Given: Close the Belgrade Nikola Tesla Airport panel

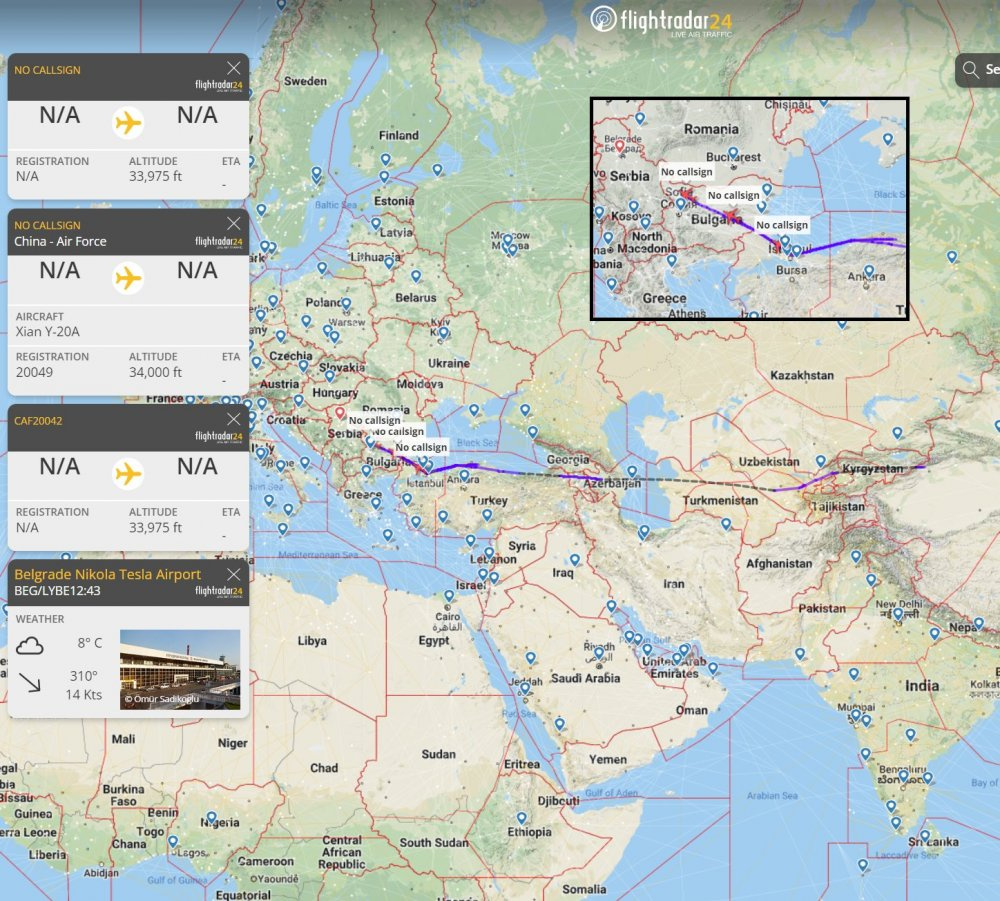Looking at the screenshot, I should point(233,574).
